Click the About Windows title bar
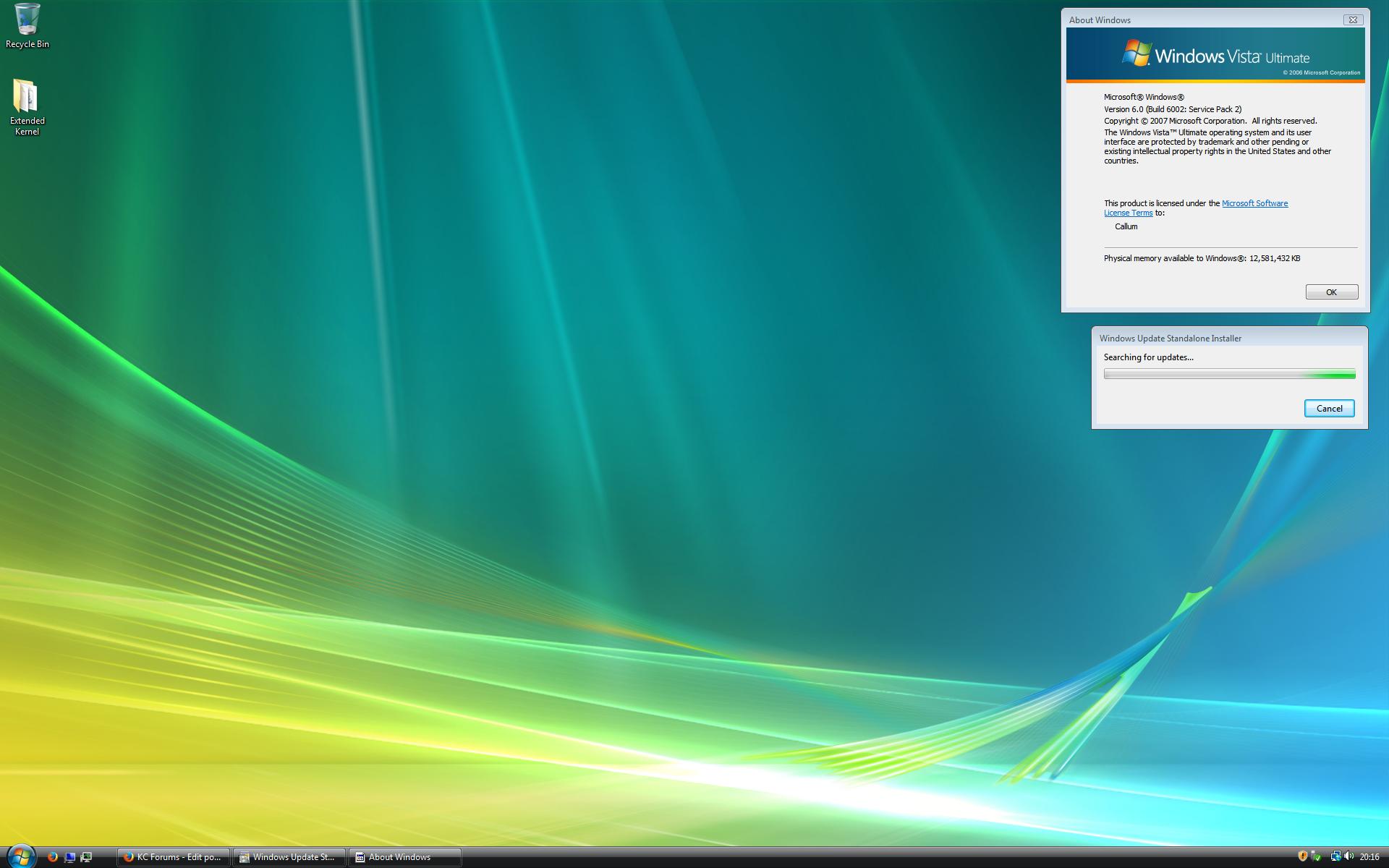 (1201, 20)
